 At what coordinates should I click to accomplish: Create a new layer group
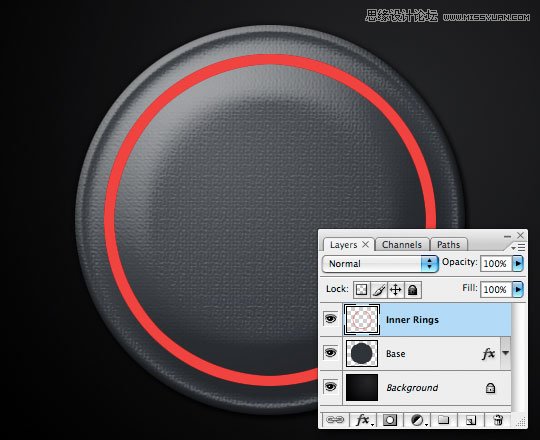click(x=444, y=420)
